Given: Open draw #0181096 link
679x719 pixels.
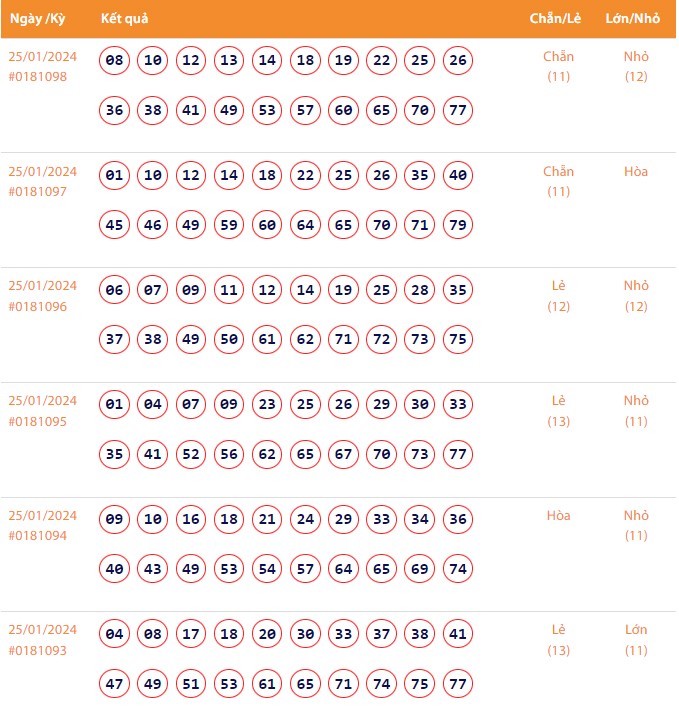Looking at the screenshot, I should [38, 306].
